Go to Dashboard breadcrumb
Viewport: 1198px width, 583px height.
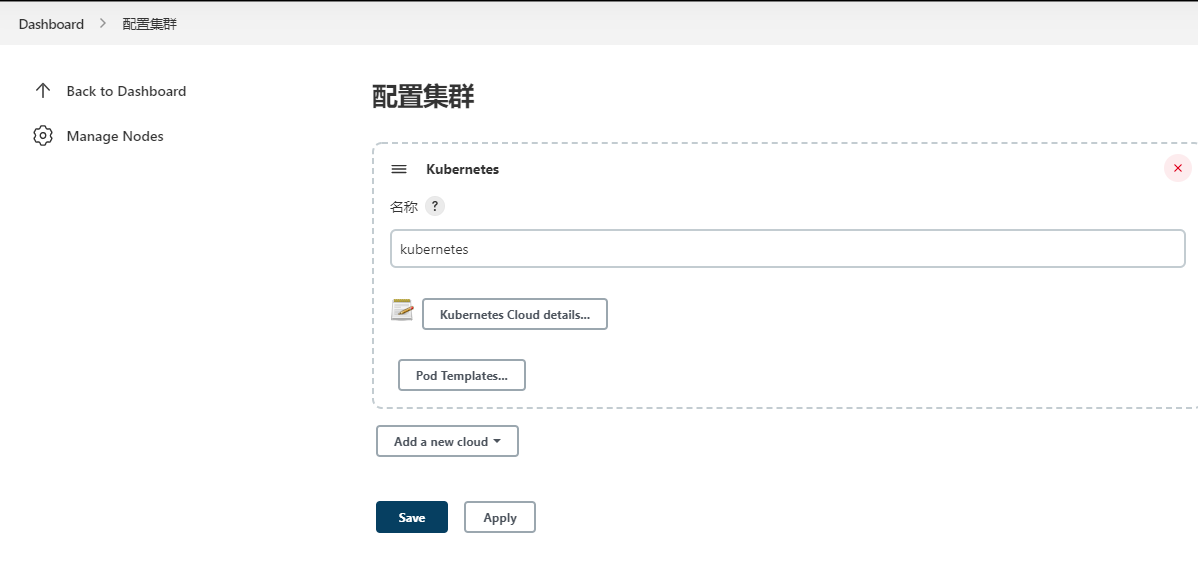click(x=51, y=24)
